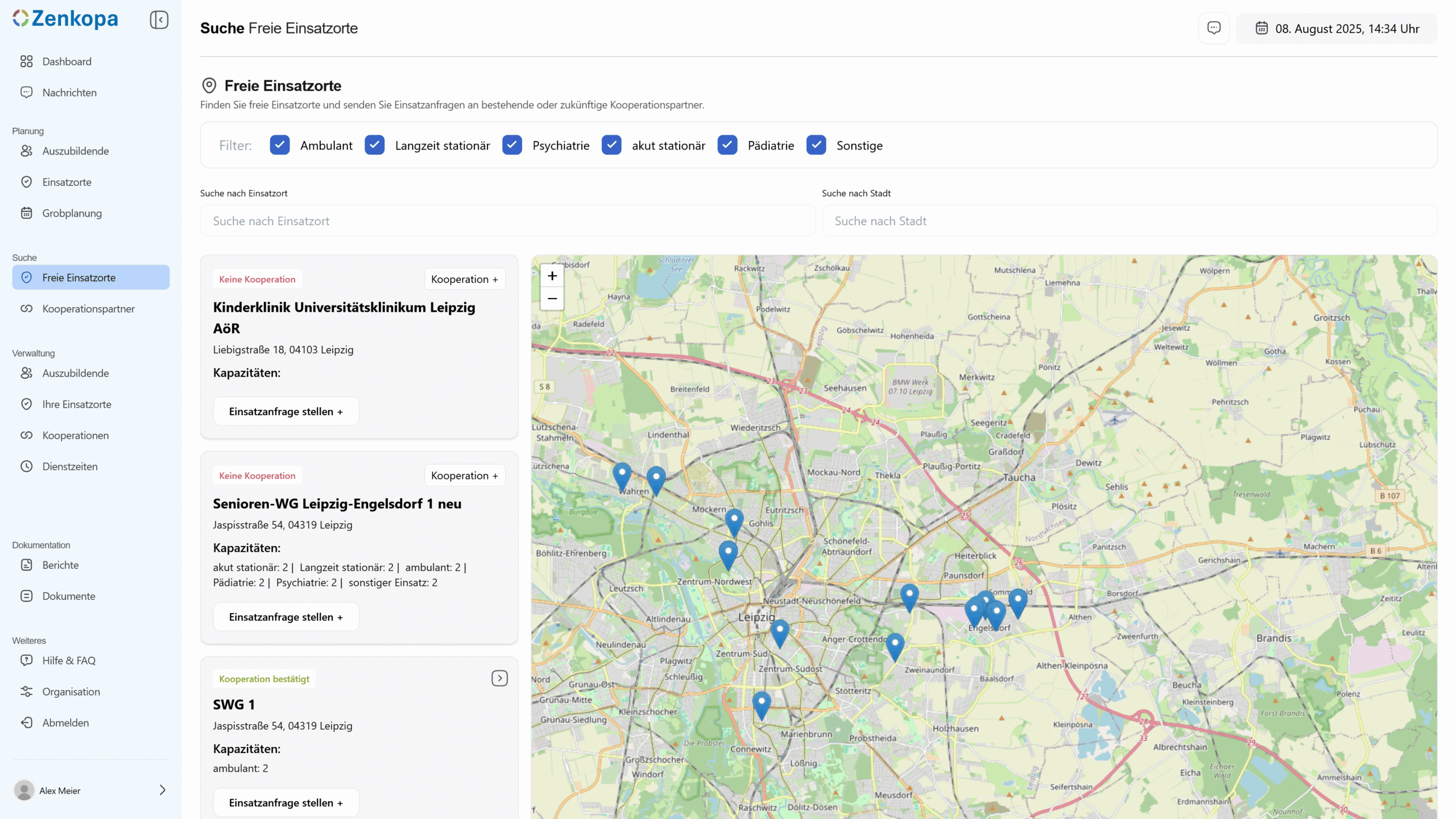1456x819 pixels.
Task: Click Einsatzanfrage stellen for SWG 1
Action: (x=286, y=803)
